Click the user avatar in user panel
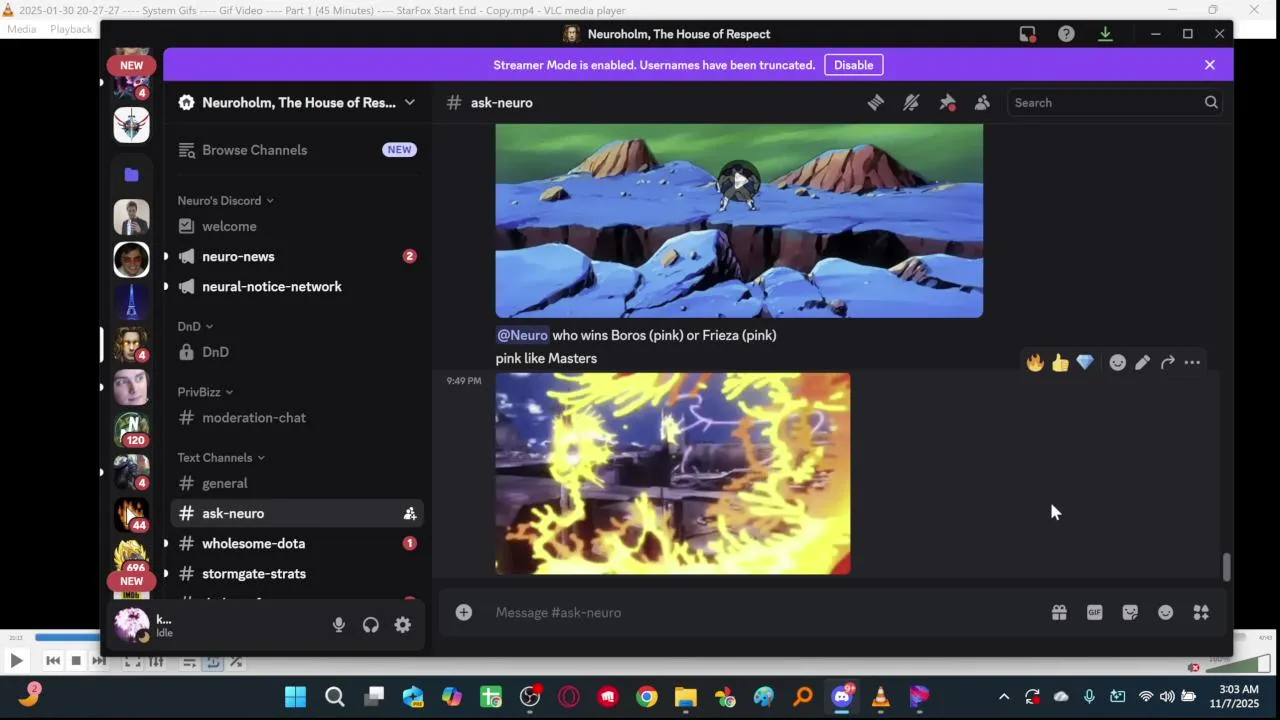1280x720 pixels. (x=131, y=624)
